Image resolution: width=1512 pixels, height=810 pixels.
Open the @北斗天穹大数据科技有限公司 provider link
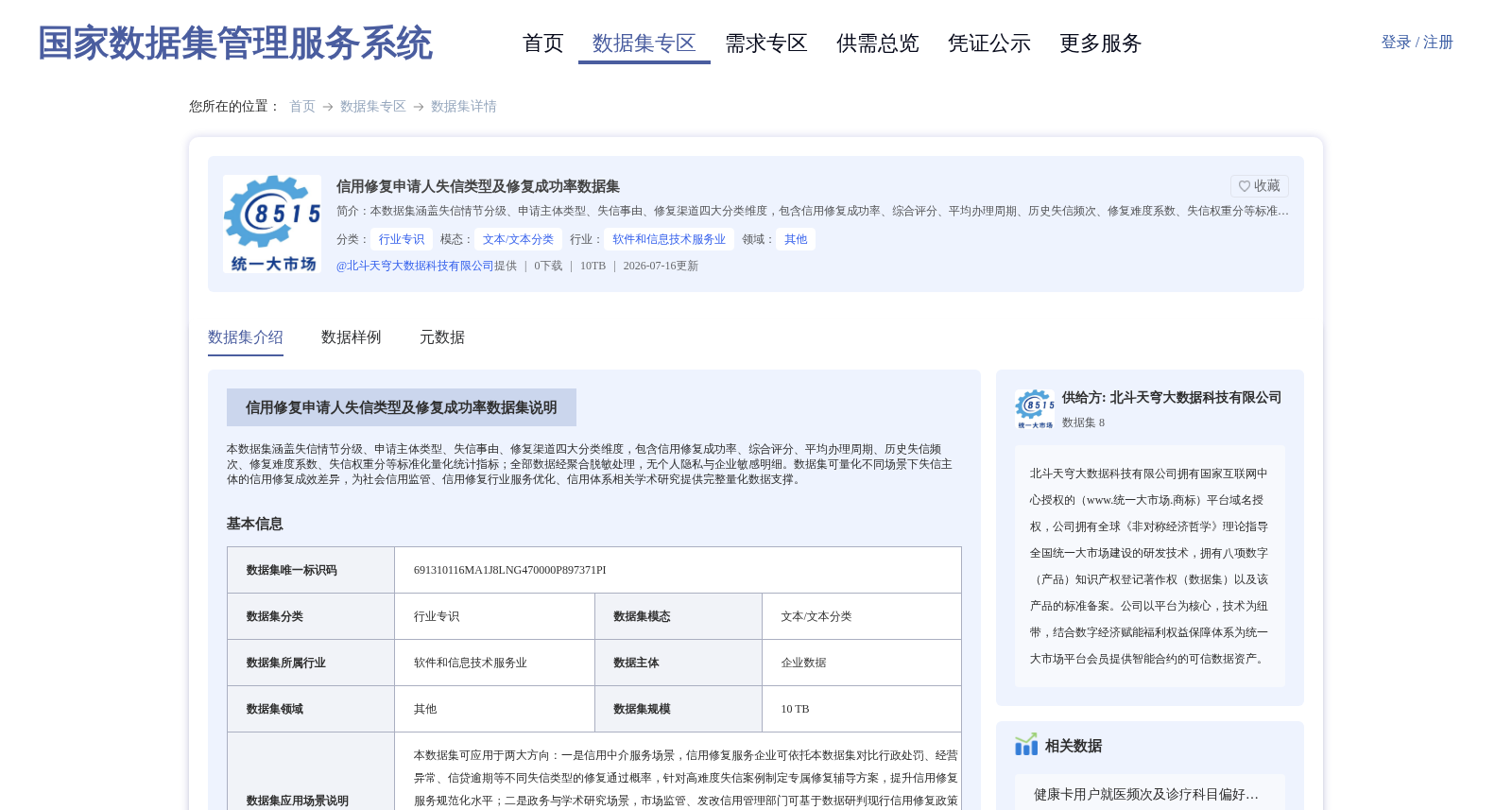(x=415, y=266)
